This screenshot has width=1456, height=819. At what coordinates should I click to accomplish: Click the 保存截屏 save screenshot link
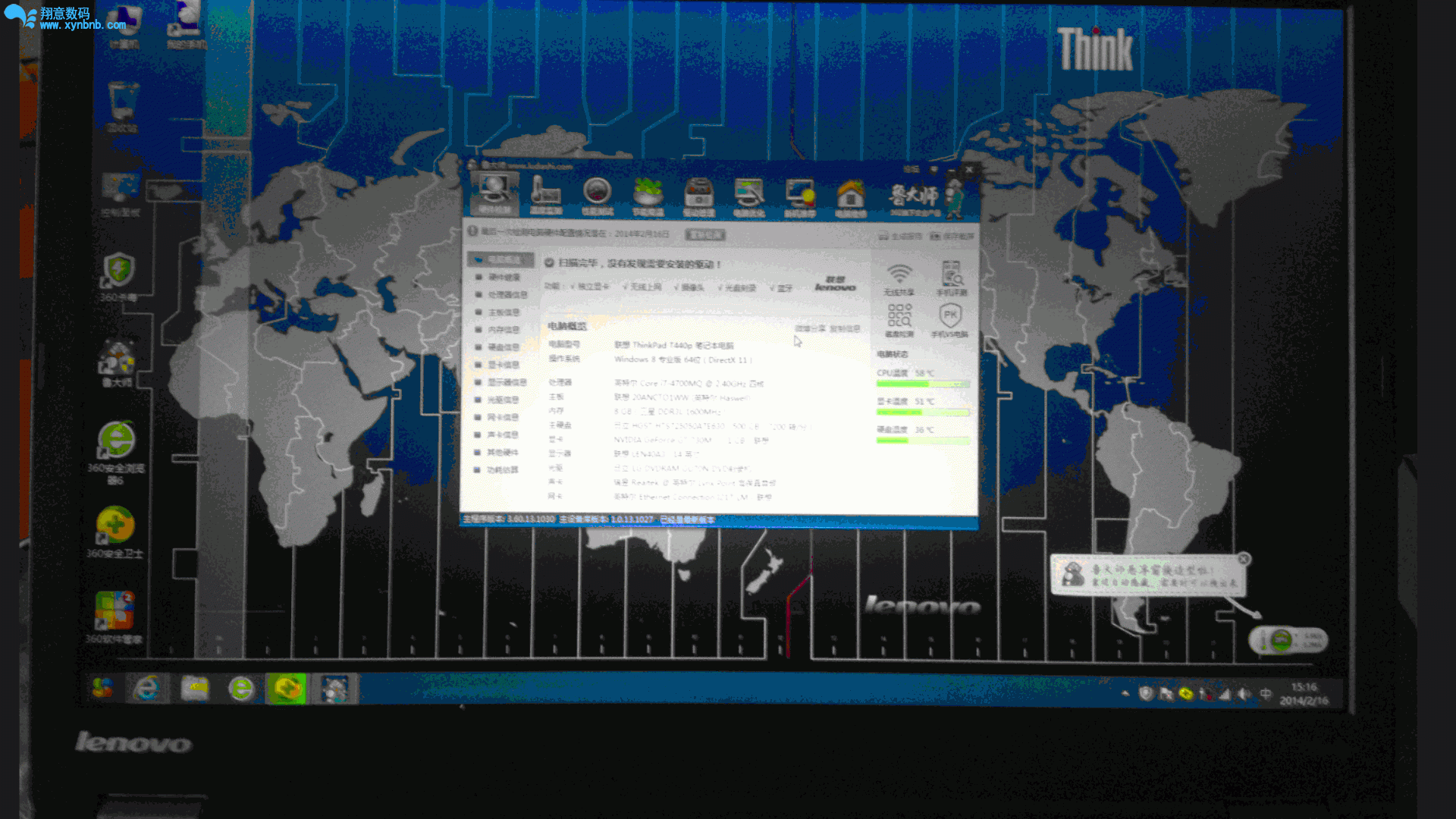[x=952, y=237]
